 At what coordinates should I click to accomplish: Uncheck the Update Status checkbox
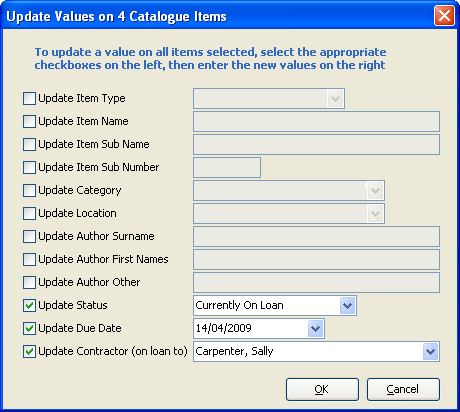pos(29,306)
